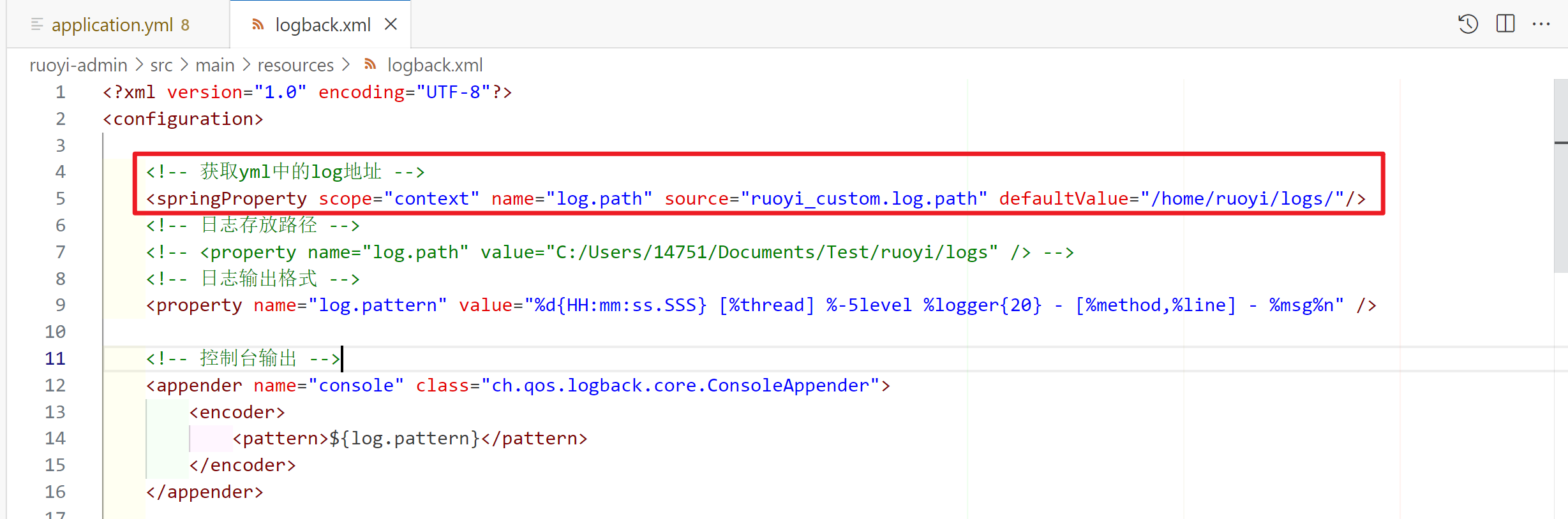Select the logback.xml tab

coord(322,25)
